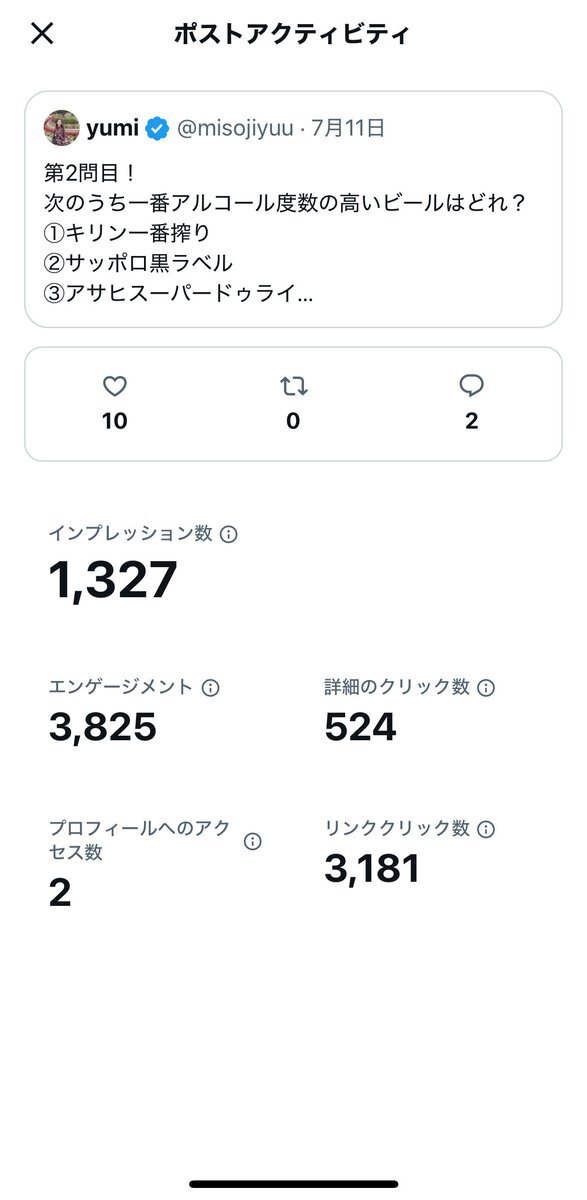Viewport: 587px width, 1200px height.
Task: Open the info icon beside 詳細のクリック数
Action: point(486,688)
